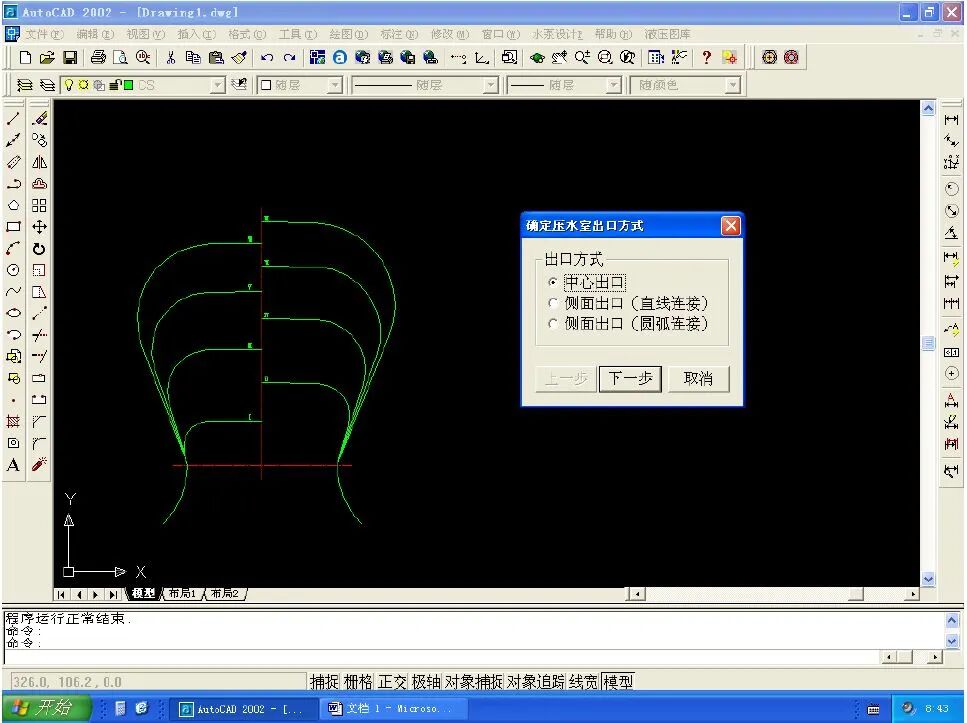967x723 pixels.
Task: Click the Help question mark icon
Action: 707,57
